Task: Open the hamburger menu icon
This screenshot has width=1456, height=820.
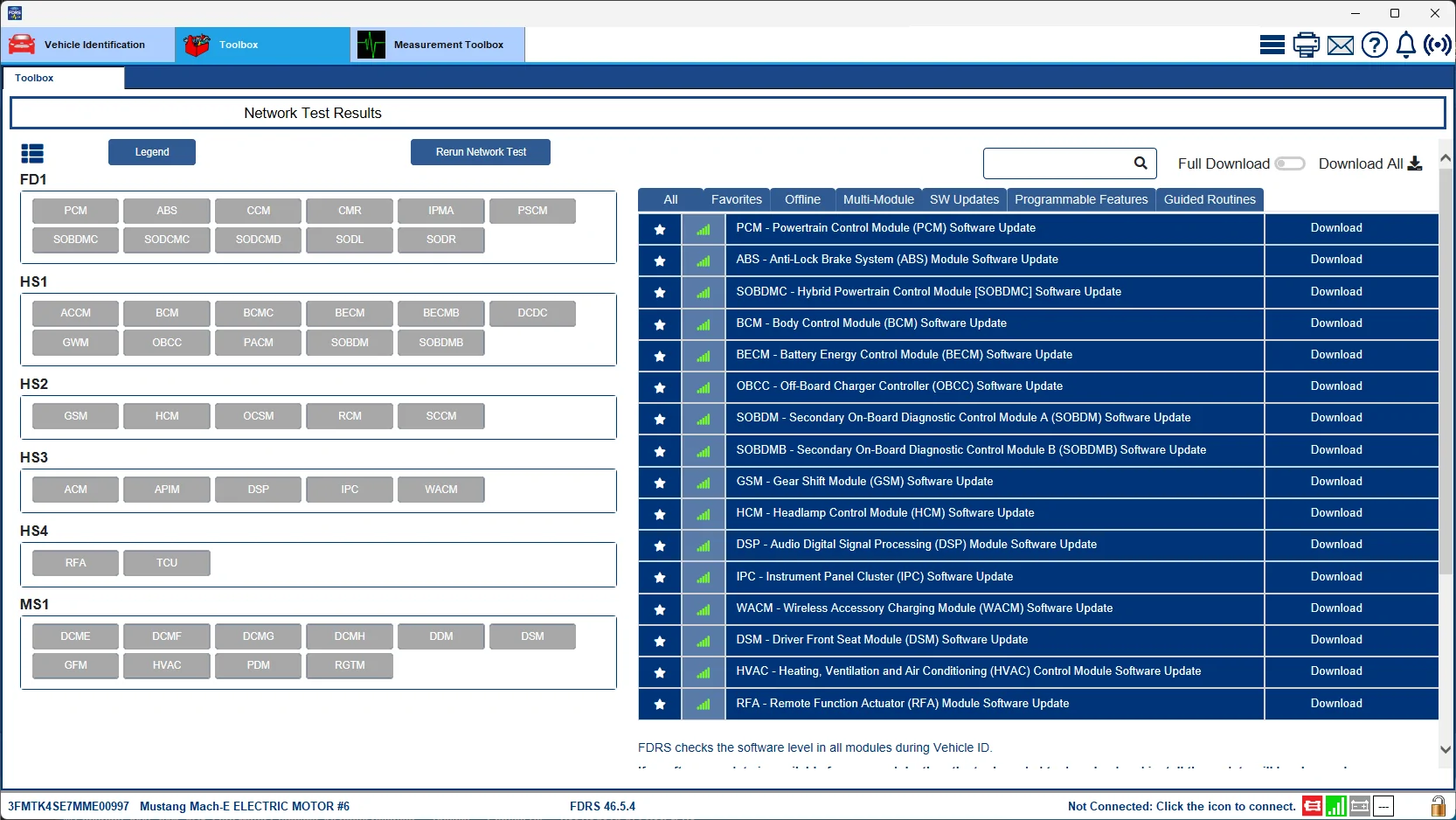Action: [x=1272, y=45]
